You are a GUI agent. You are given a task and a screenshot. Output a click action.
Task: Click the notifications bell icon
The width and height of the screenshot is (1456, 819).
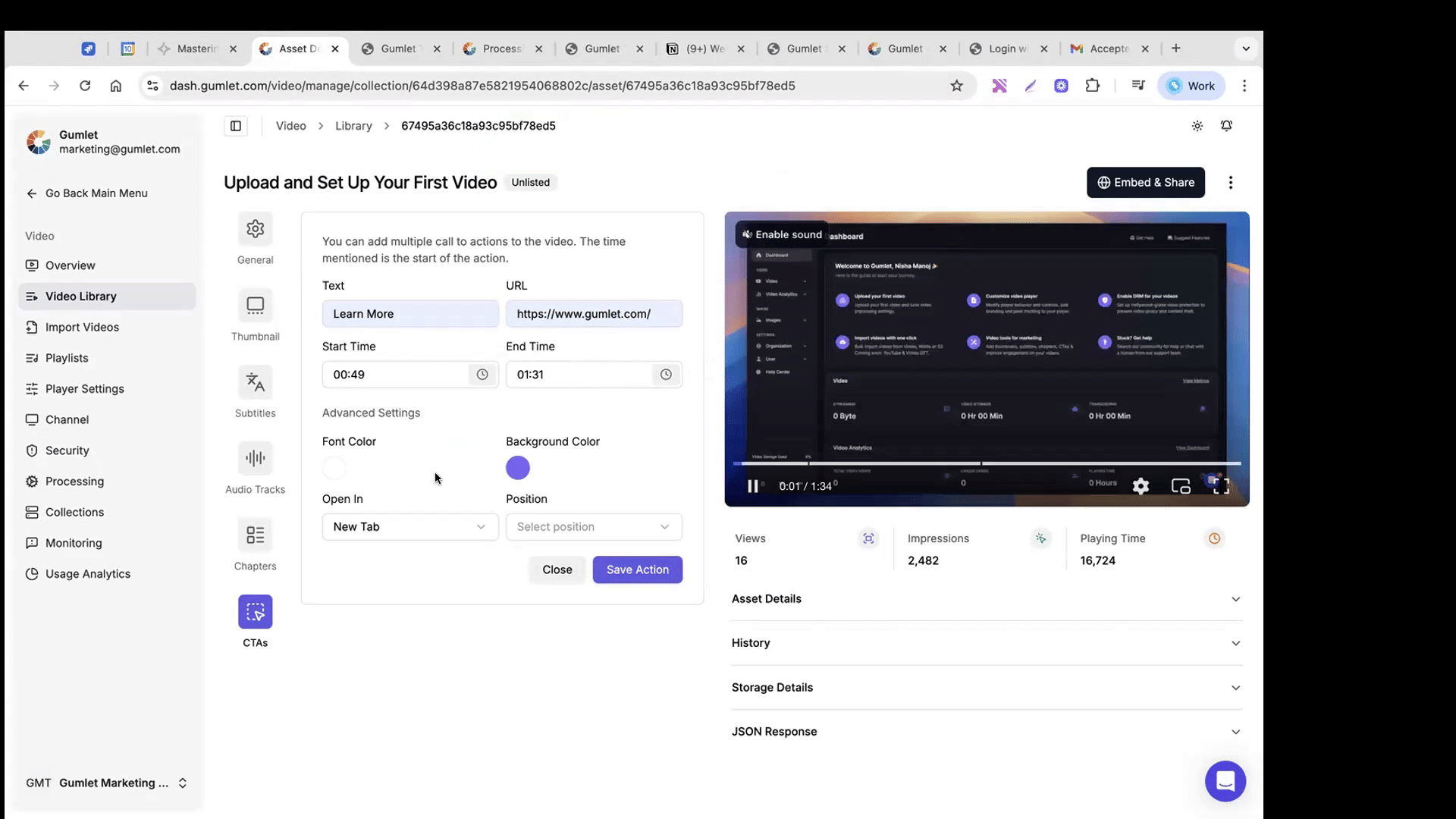pyautogui.click(x=1226, y=126)
